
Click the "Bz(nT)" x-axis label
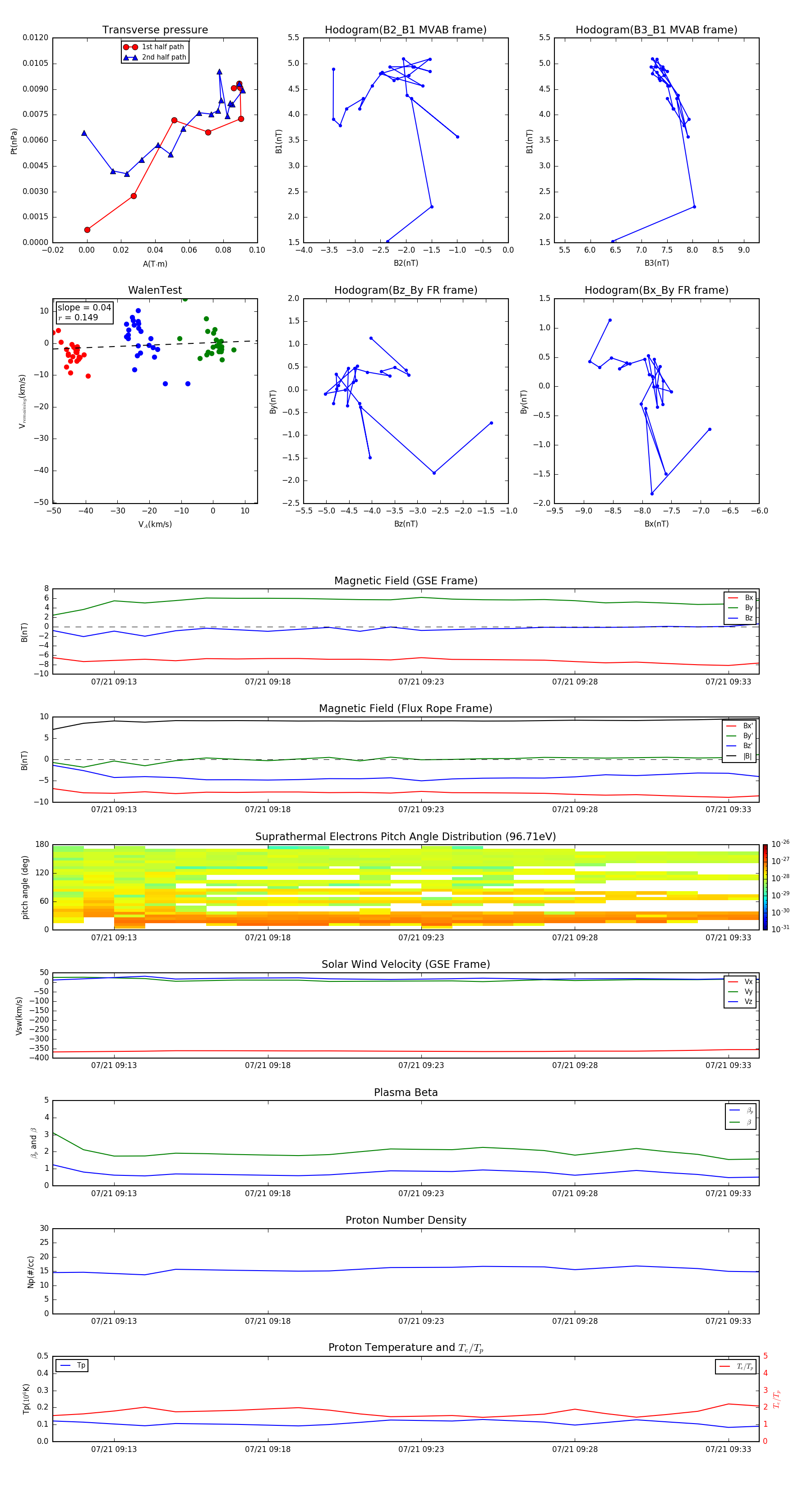click(406, 524)
